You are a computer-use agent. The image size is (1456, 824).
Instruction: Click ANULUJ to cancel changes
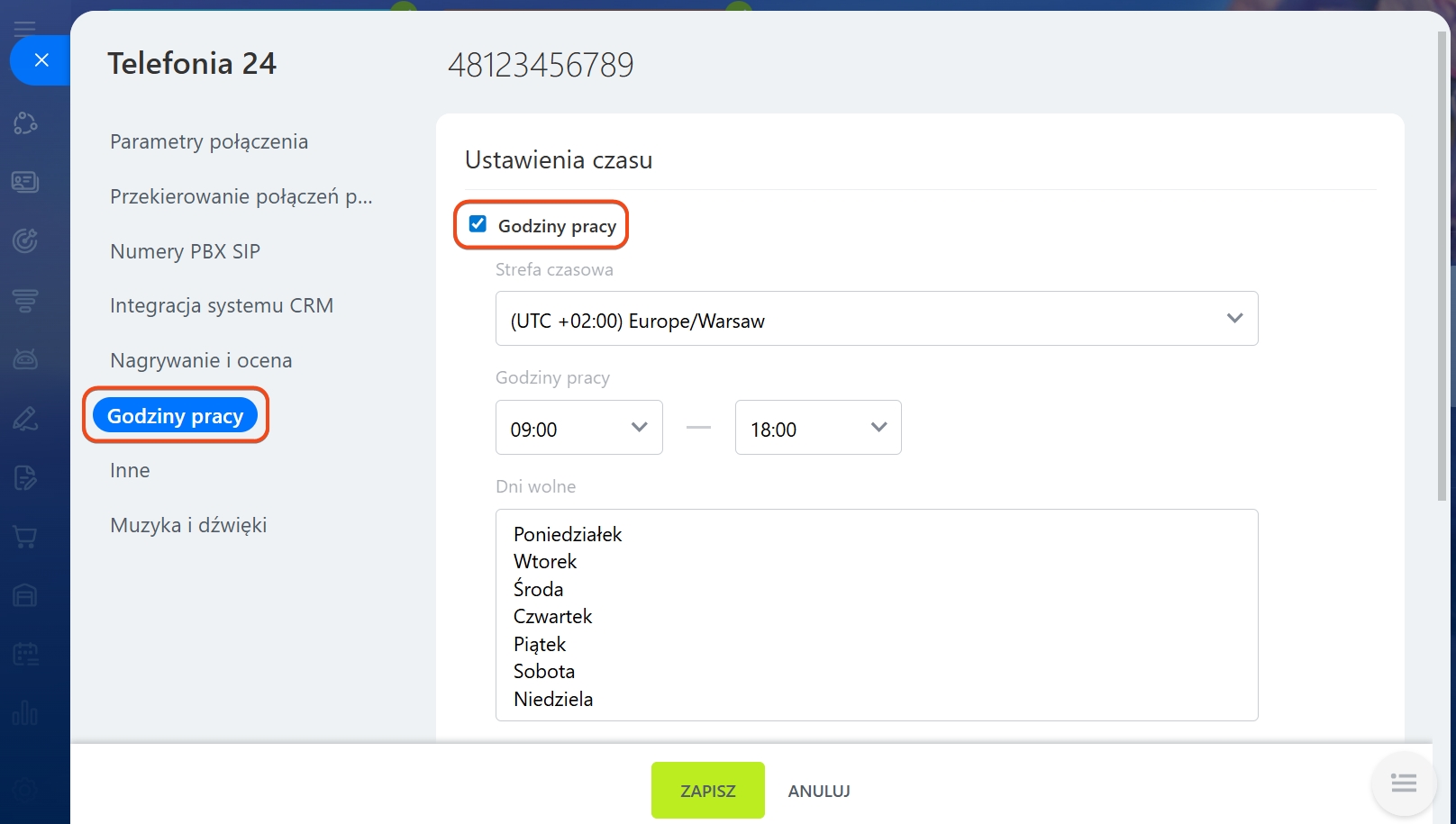pos(818,791)
